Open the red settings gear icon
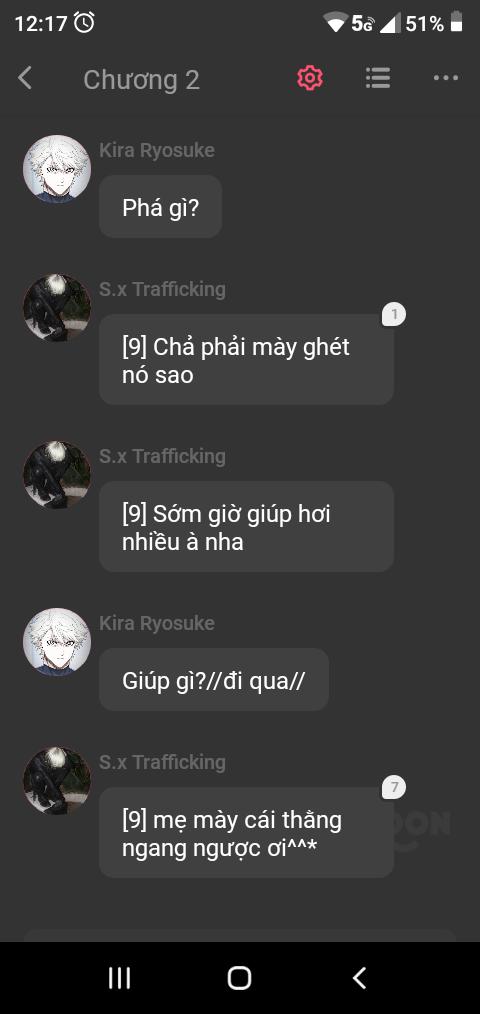The image size is (480, 1014). click(310, 78)
